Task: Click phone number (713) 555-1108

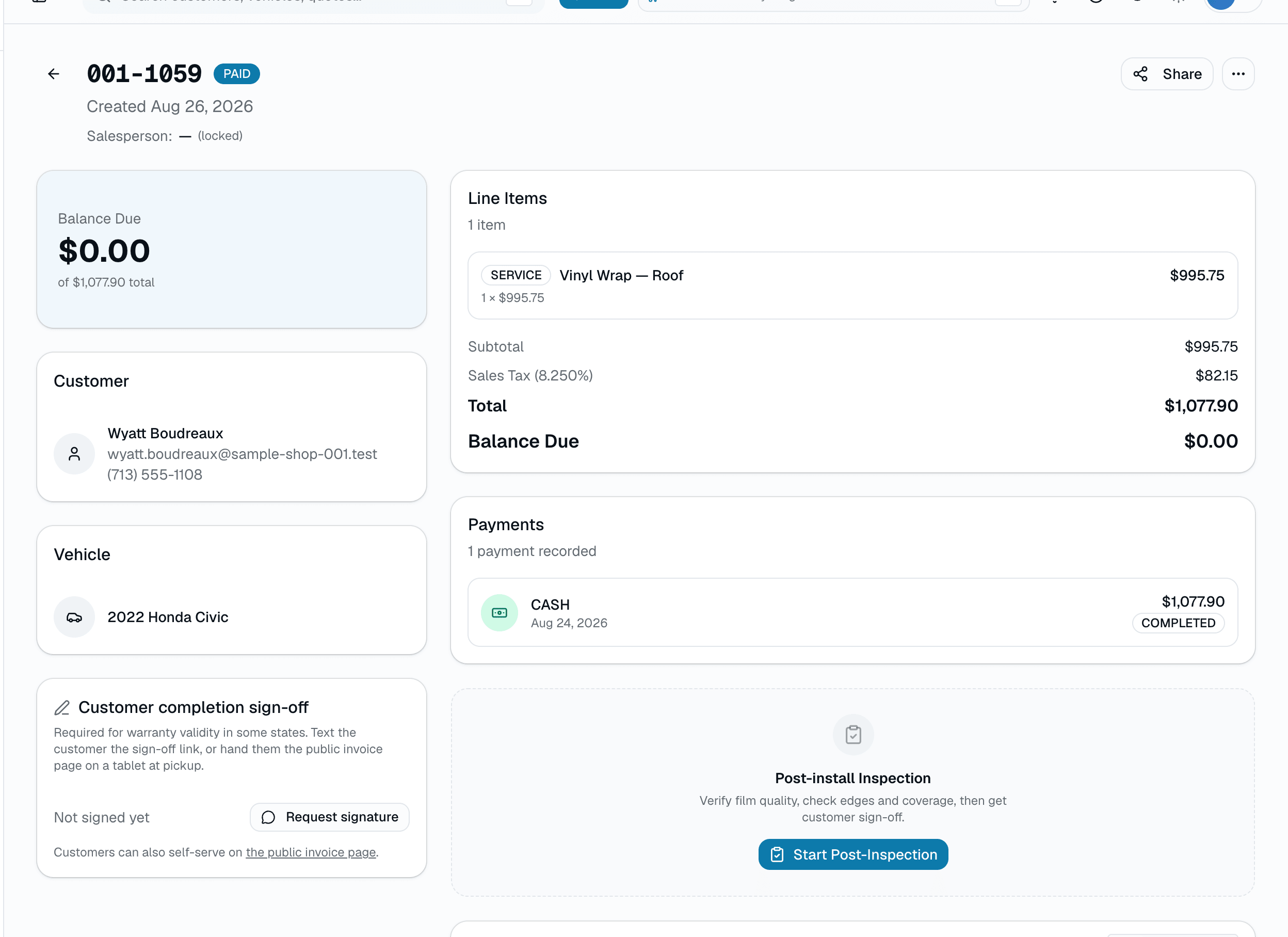Action: [x=154, y=474]
